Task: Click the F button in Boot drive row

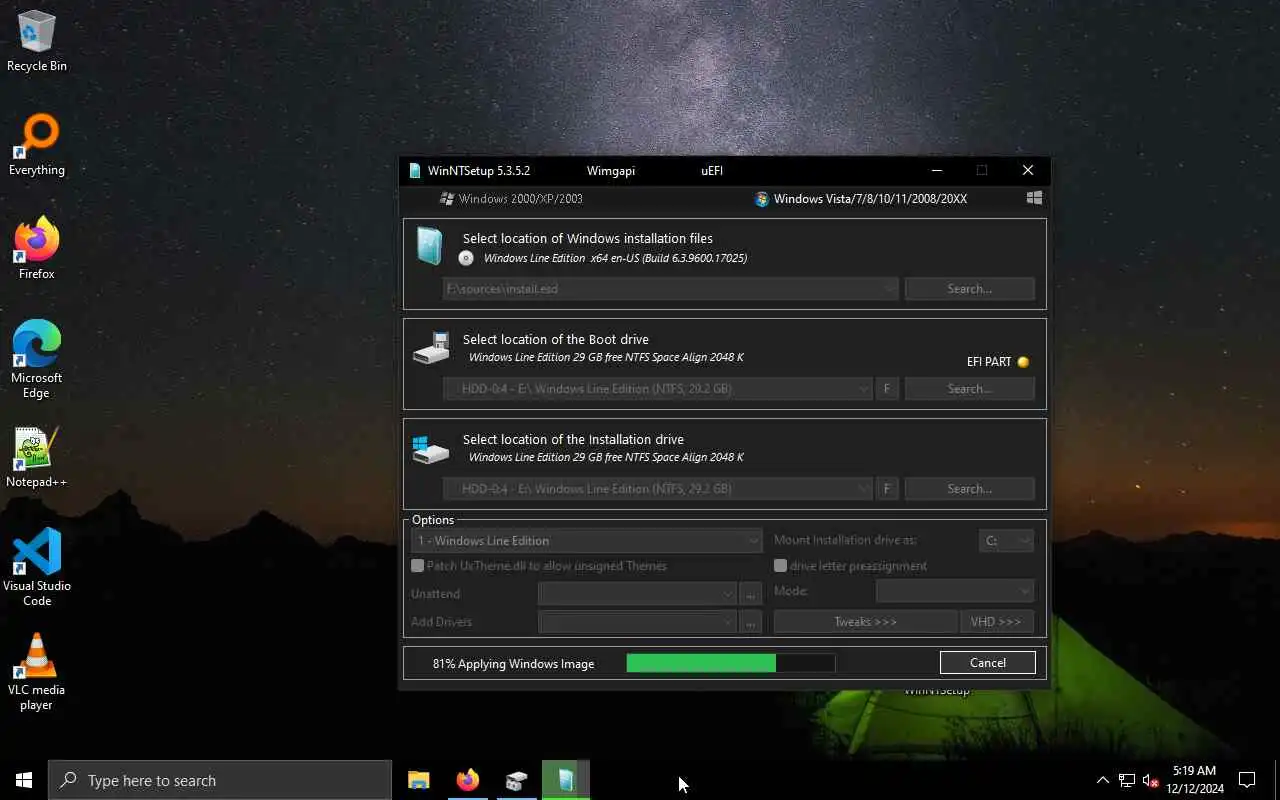Action: click(887, 389)
